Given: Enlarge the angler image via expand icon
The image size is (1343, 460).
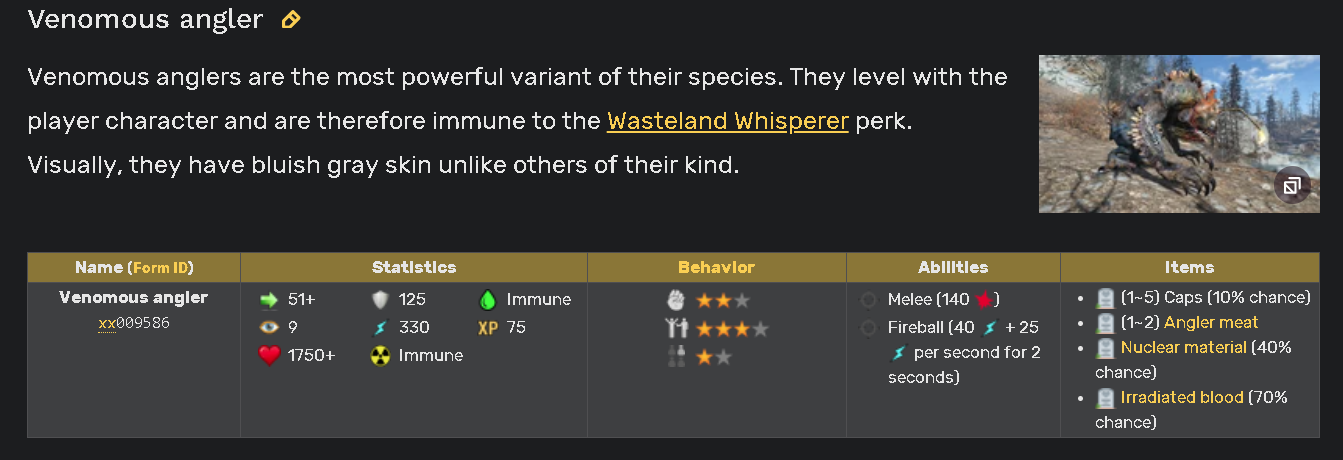Looking at the screenshot, I should click(x=1291, y=185).
